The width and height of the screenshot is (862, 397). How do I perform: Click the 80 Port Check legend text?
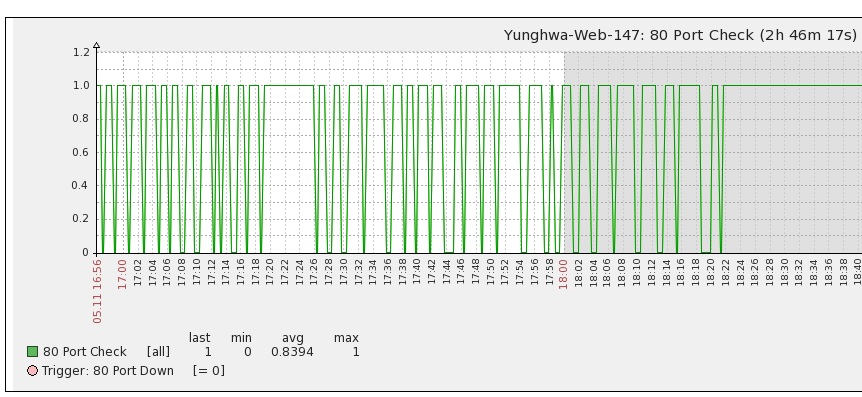click(x=85, y=352)
